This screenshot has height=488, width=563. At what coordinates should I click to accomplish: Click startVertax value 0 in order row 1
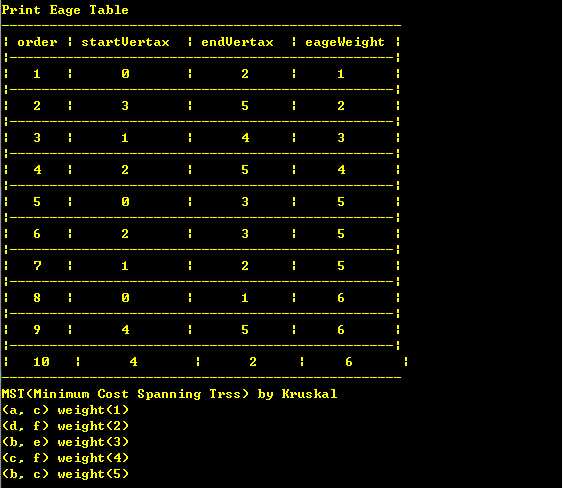[x=125, y=74]
